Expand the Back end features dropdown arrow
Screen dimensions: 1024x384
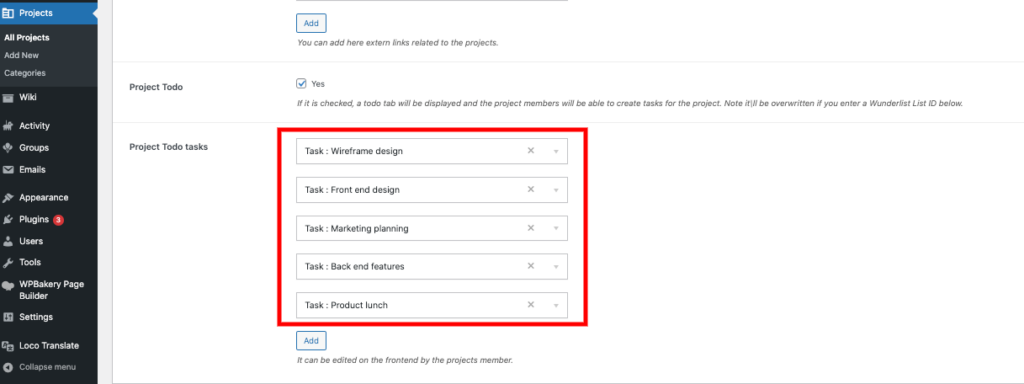click(x=556, y=267)
